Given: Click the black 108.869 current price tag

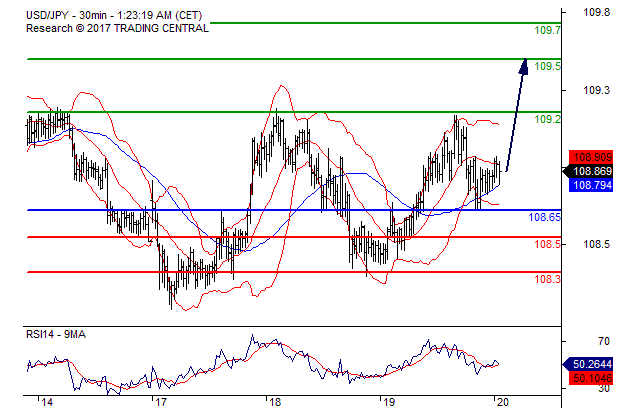Looking at the screenshot, I should click(589, 171).
